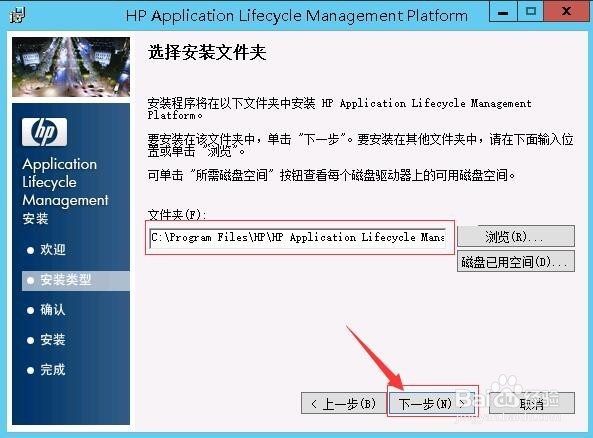593x438 pixels.
Task: Click the 选择安装文件夹 heading
Action: click(x=207, y=52)
